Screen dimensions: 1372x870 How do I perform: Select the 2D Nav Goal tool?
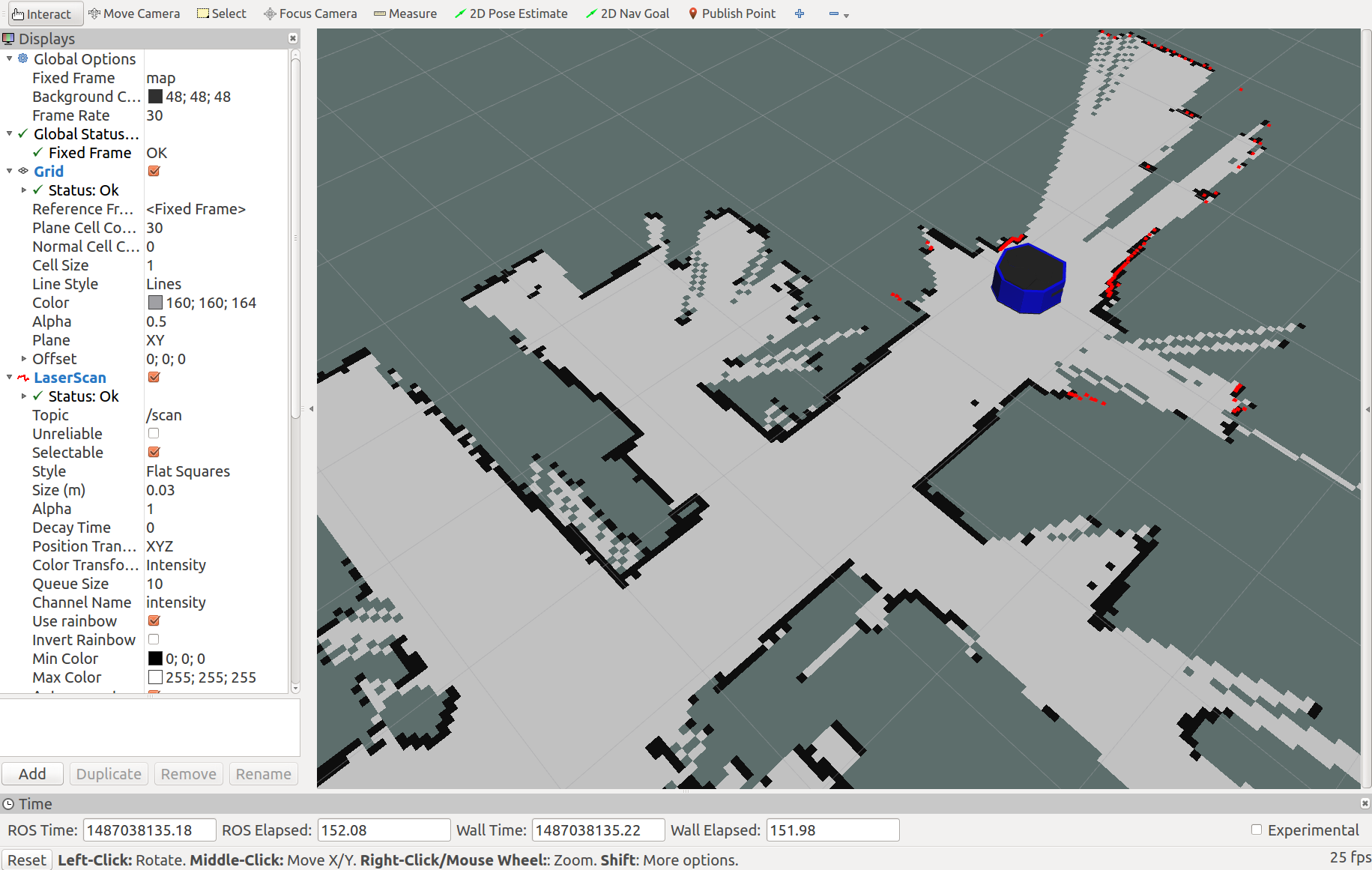click(x=628, y=13)
